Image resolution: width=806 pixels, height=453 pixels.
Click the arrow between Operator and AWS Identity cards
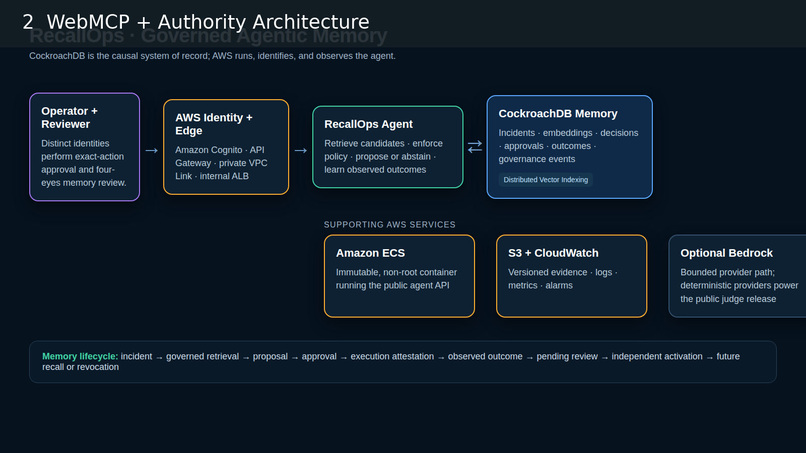coord(152,151)
